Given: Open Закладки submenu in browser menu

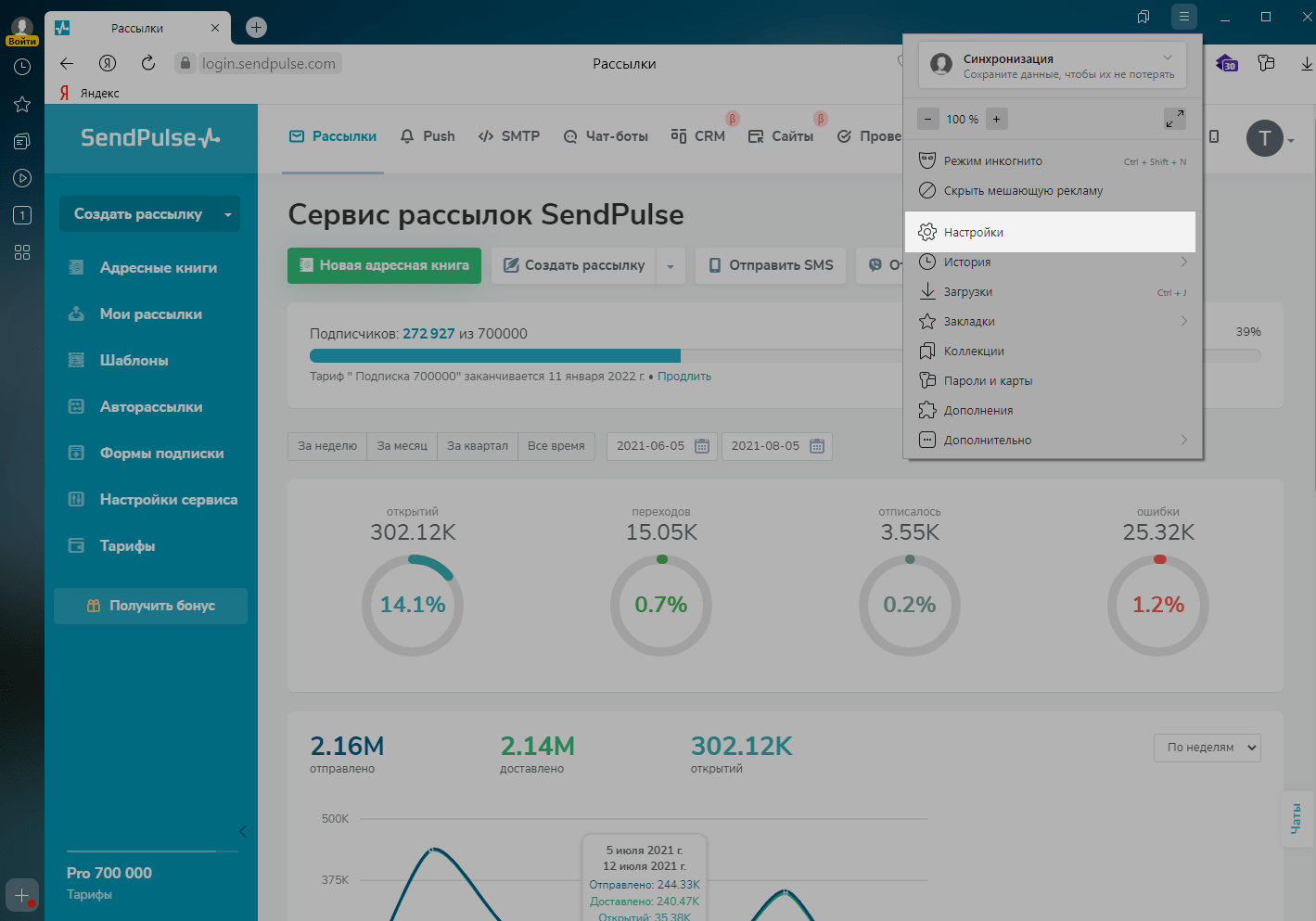Looking at the screenshot, I should [1053, 321].
